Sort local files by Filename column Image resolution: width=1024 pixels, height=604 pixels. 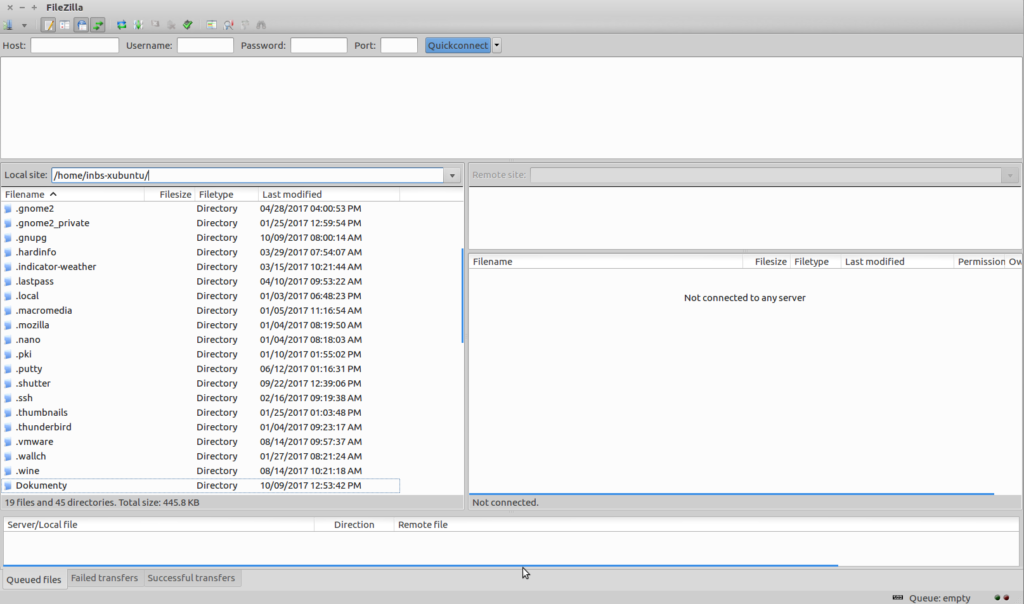coord(72,195)
